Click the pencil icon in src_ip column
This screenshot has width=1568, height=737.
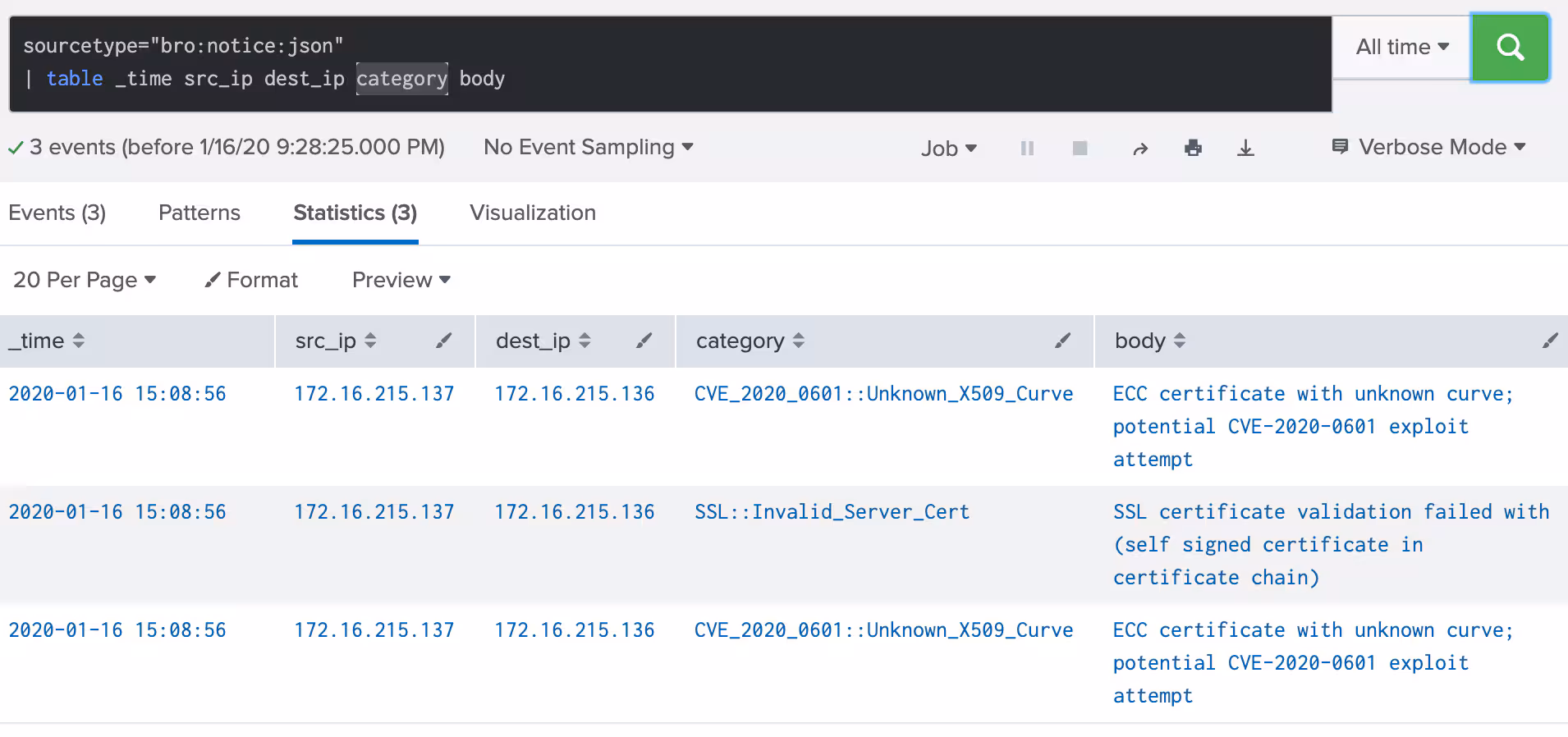click(x=443, y=341)
